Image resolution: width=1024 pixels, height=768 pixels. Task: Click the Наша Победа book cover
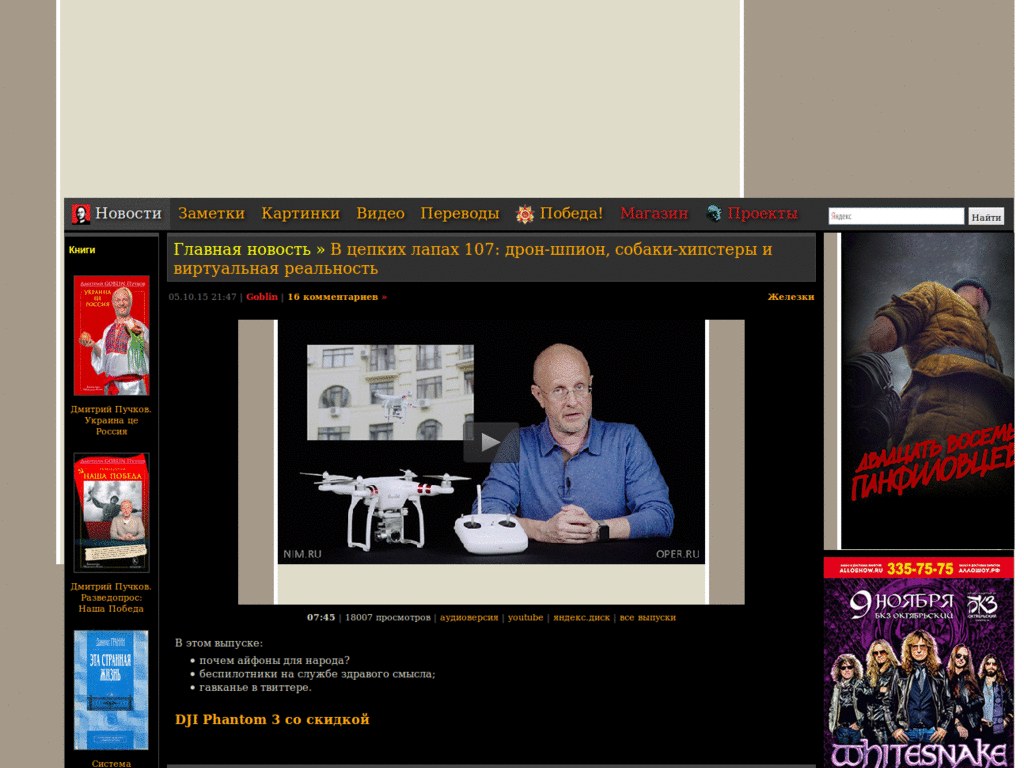111,513
